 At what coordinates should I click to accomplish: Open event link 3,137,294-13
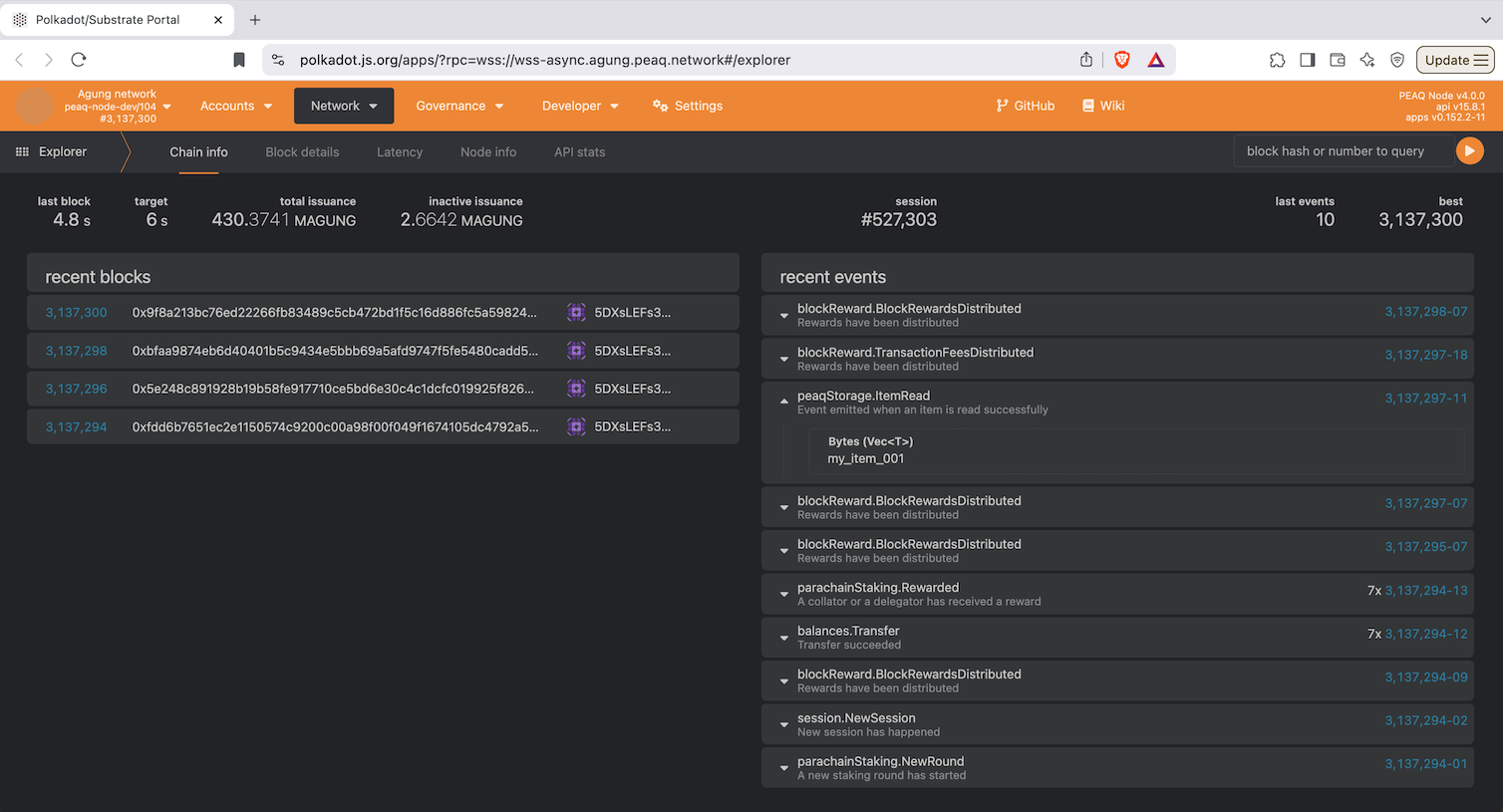point(1426,591)
